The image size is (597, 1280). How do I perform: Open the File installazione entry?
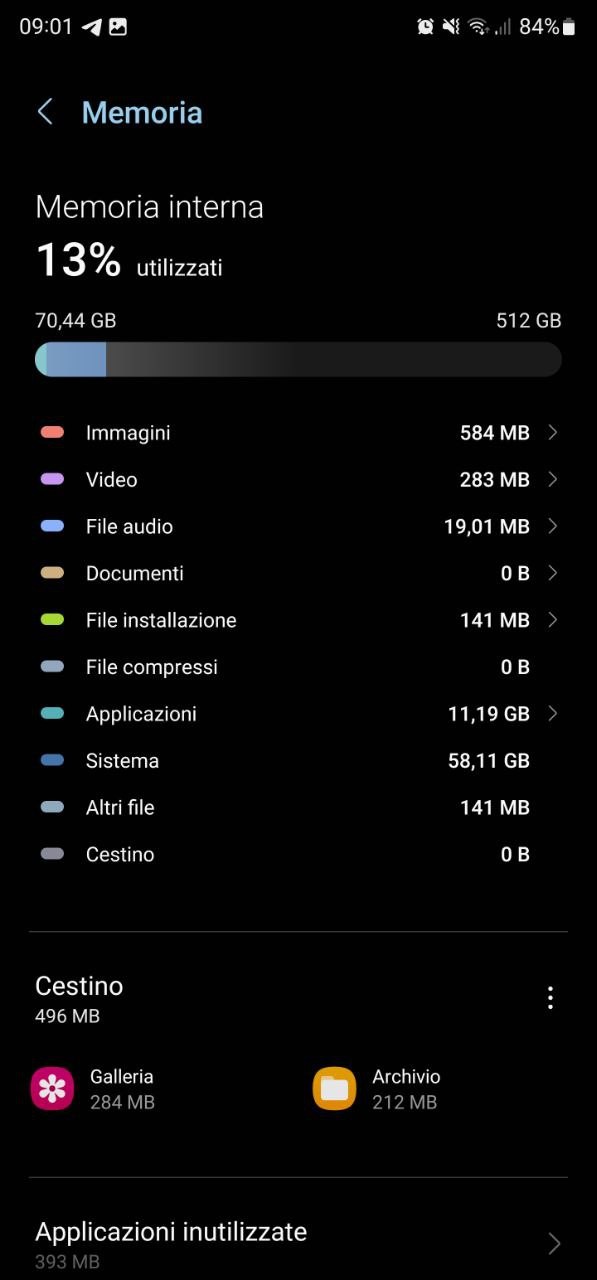[298, 620]
